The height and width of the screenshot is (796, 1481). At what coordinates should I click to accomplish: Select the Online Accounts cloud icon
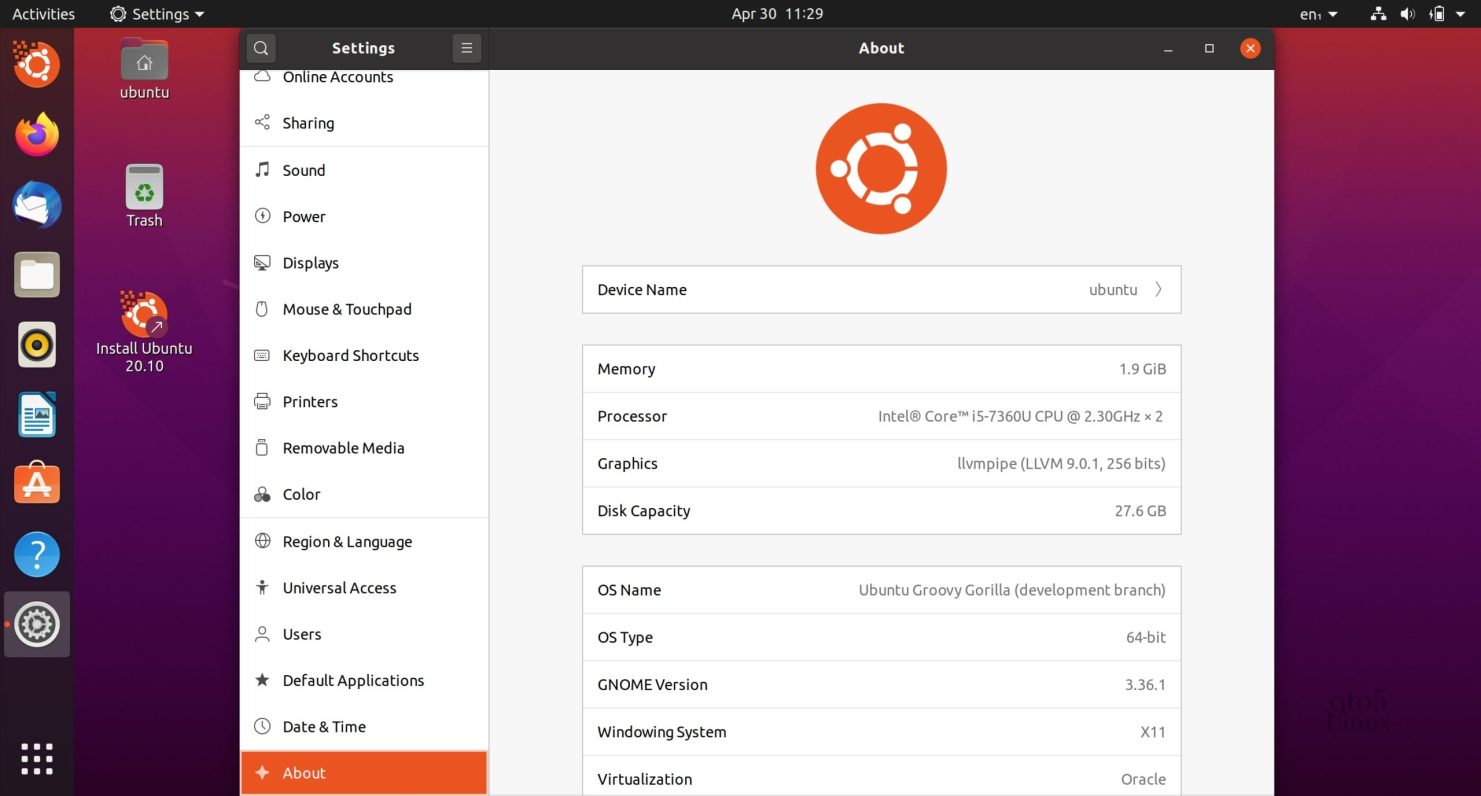tap(262, 77)
